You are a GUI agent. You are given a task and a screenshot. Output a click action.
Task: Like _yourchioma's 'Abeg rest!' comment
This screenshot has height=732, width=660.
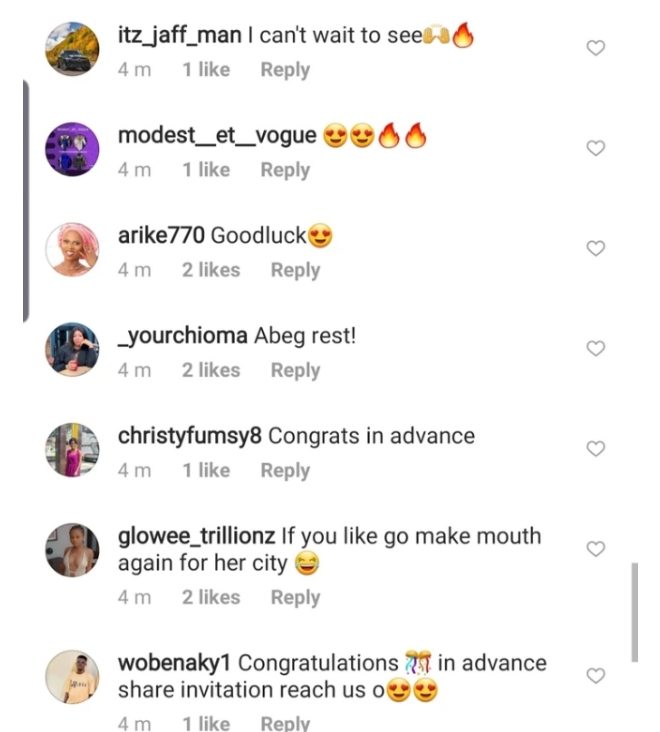point(595,348)
